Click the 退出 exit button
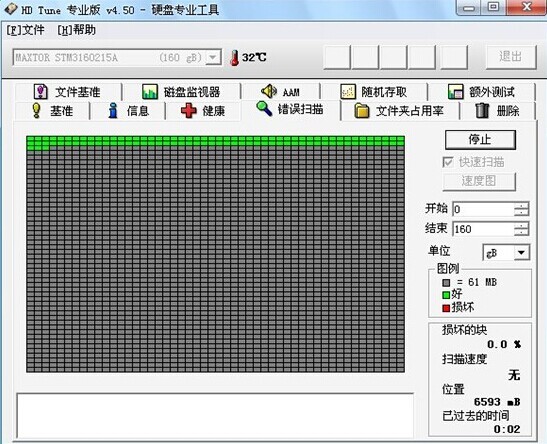547x444 pixels. click(x=511, y=57)
